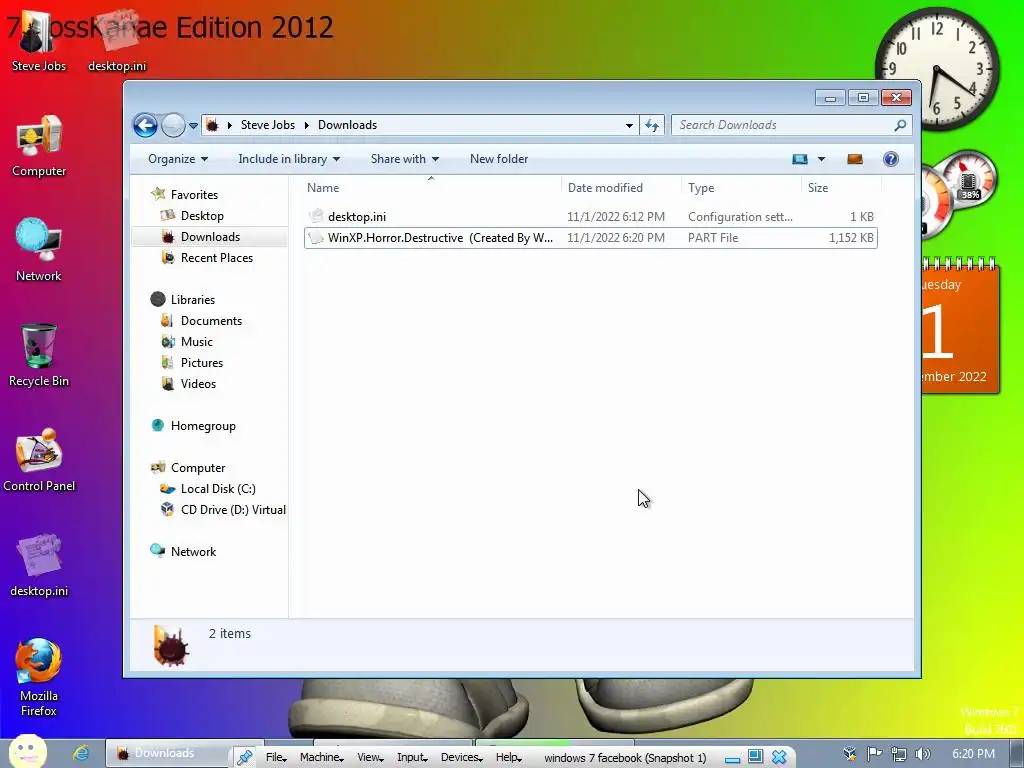The image size is (1024, 768).
Task: Select Downloads under Favorites
Action: click(210, 236)
